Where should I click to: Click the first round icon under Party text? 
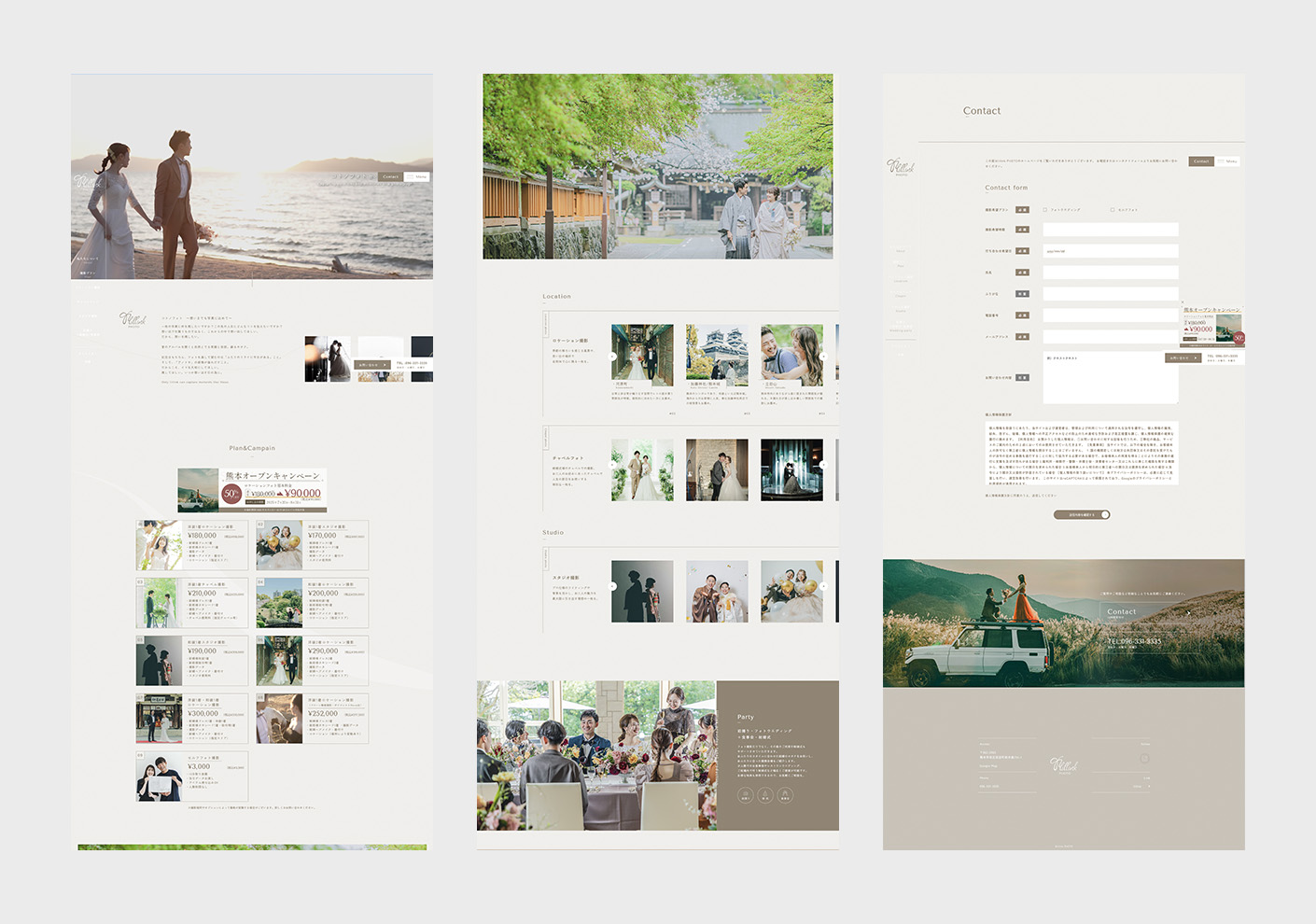click(x=745, y=795)
